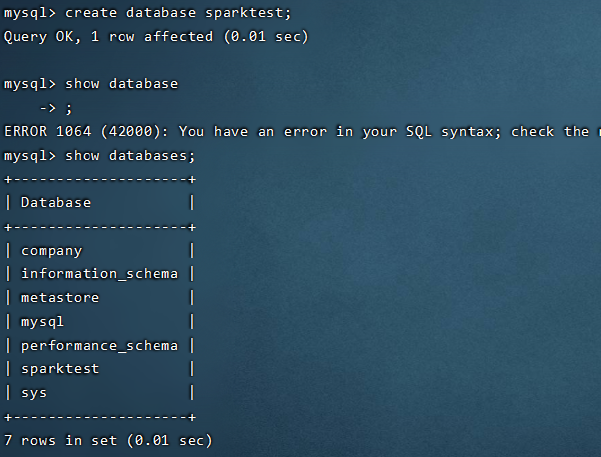Image resolution: width=601 pixels, height=457 pixels.
Task: Click the 'mysql' database row in table
Action: [x=43, y=322]
